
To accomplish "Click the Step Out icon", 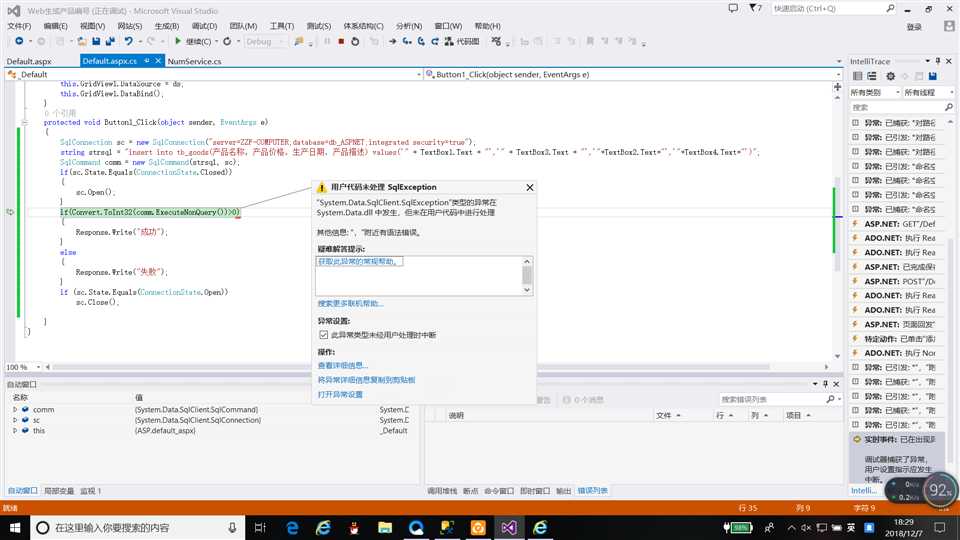I will (435, 41).
